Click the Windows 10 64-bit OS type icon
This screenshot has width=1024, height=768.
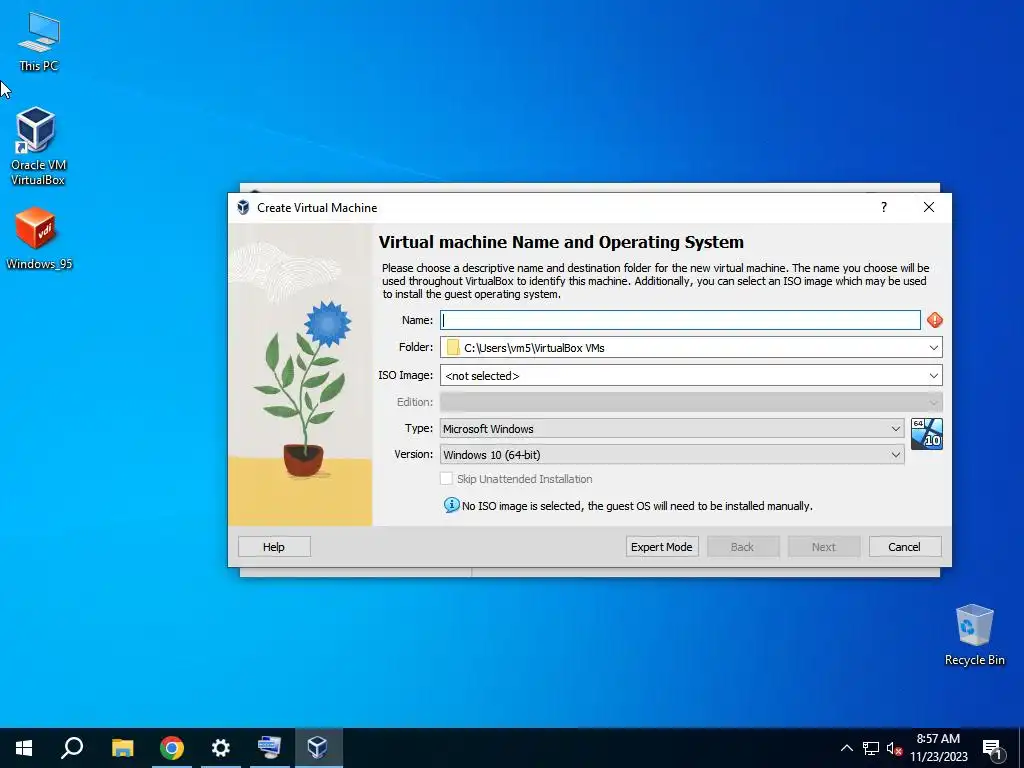pyautogui.click(x=927, y=434)
